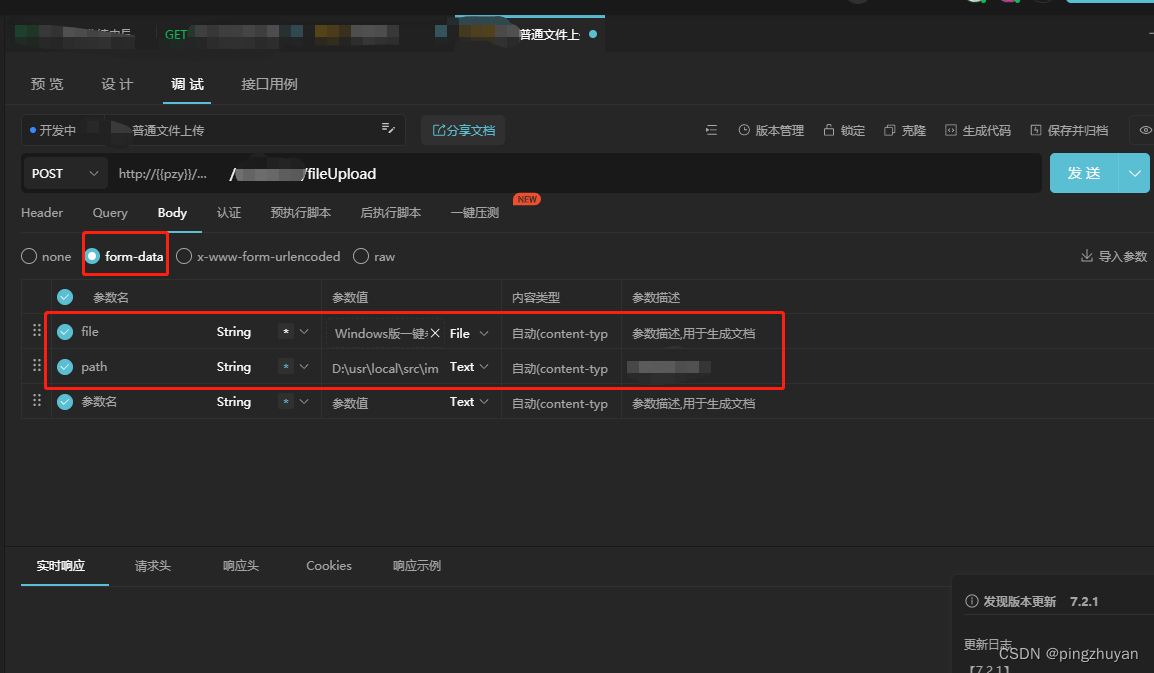Open 生成代码 code generation
The width and height of the screenshot is (1154, 673).
pyautogui.click(x=978, y=130)
